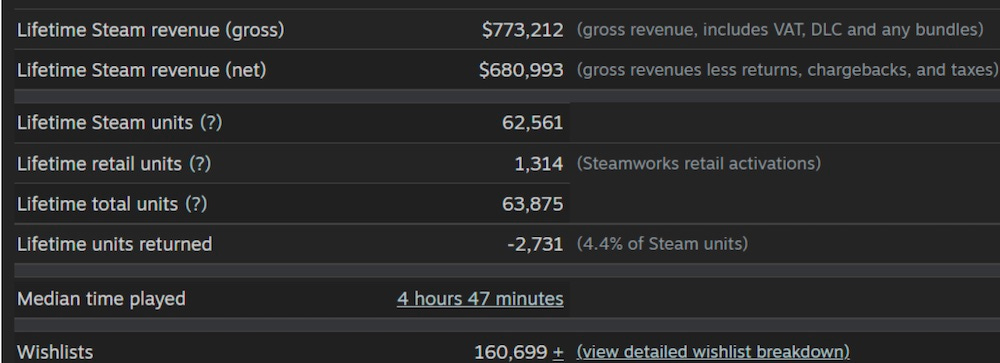Click the Lifetime total units label
The image size is (1000, 363).
click(97, 204)
